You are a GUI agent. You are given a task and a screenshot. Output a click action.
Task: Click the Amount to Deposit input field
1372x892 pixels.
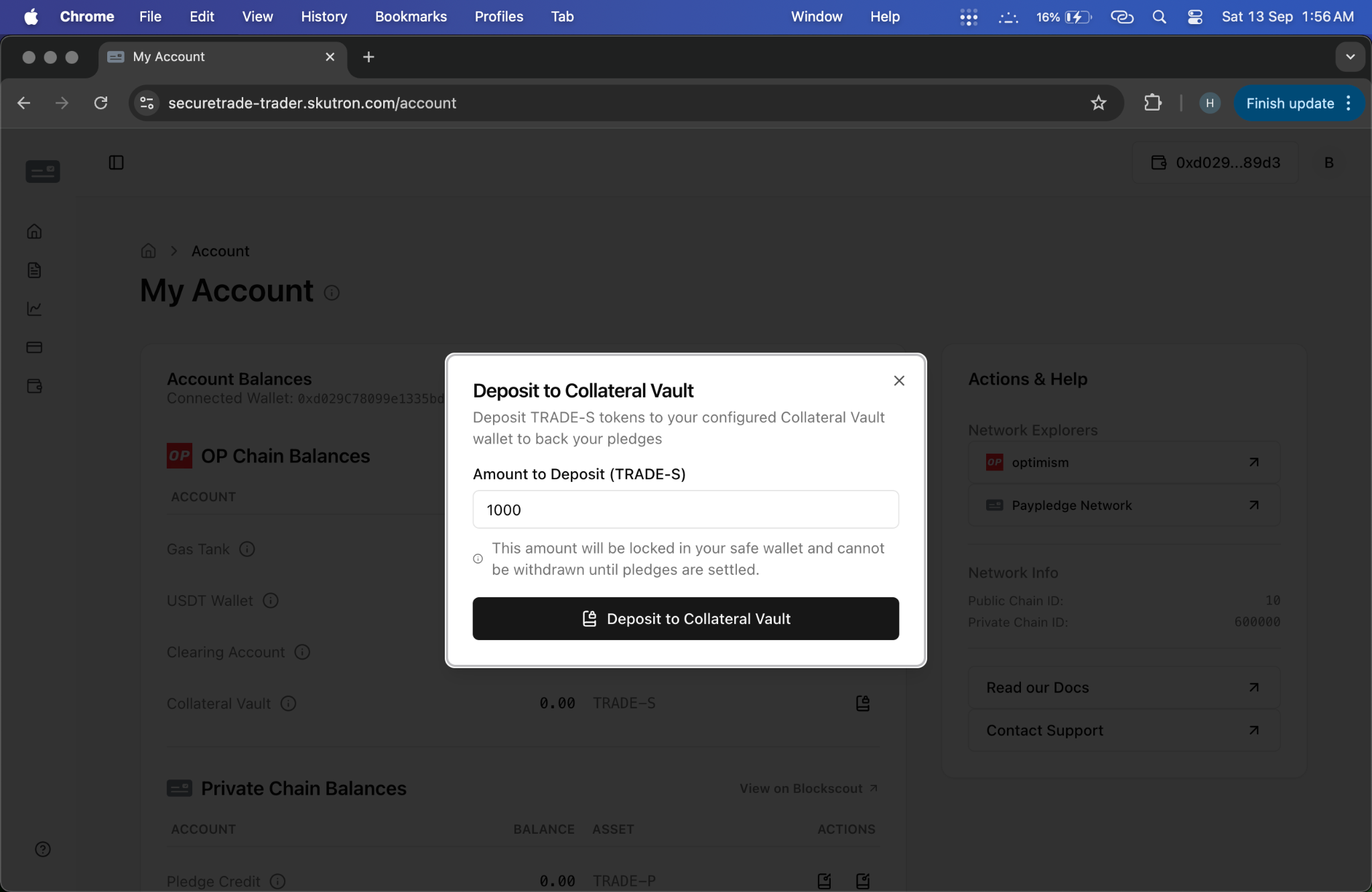685,509
